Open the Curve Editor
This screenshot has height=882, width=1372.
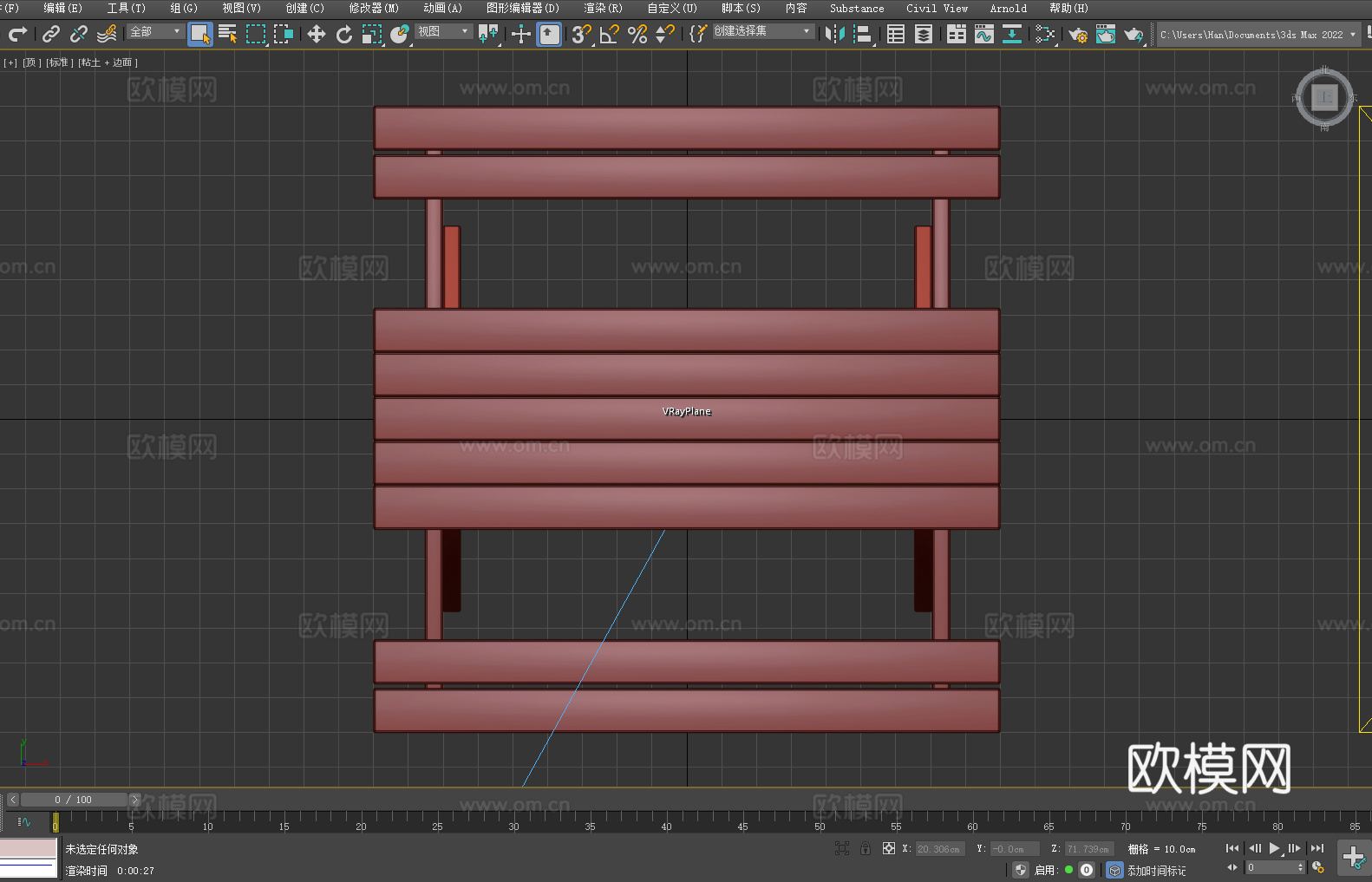(984, 34)
